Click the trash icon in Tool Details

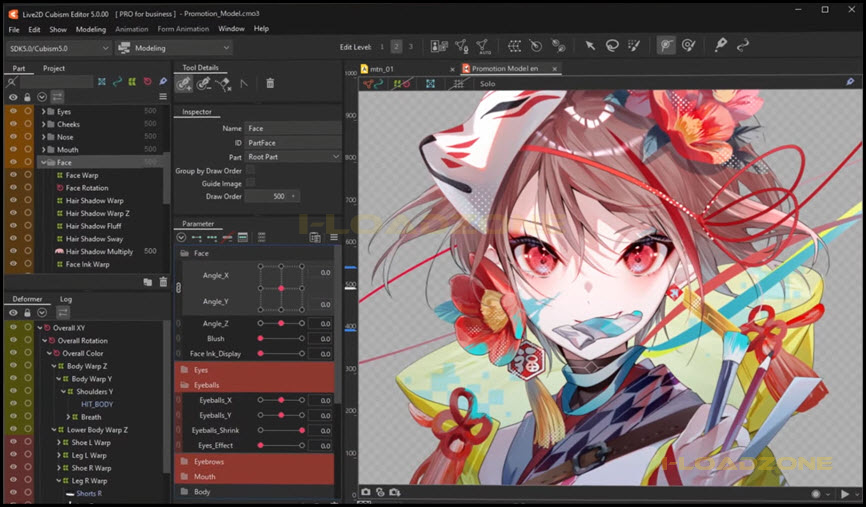point(270,83)
